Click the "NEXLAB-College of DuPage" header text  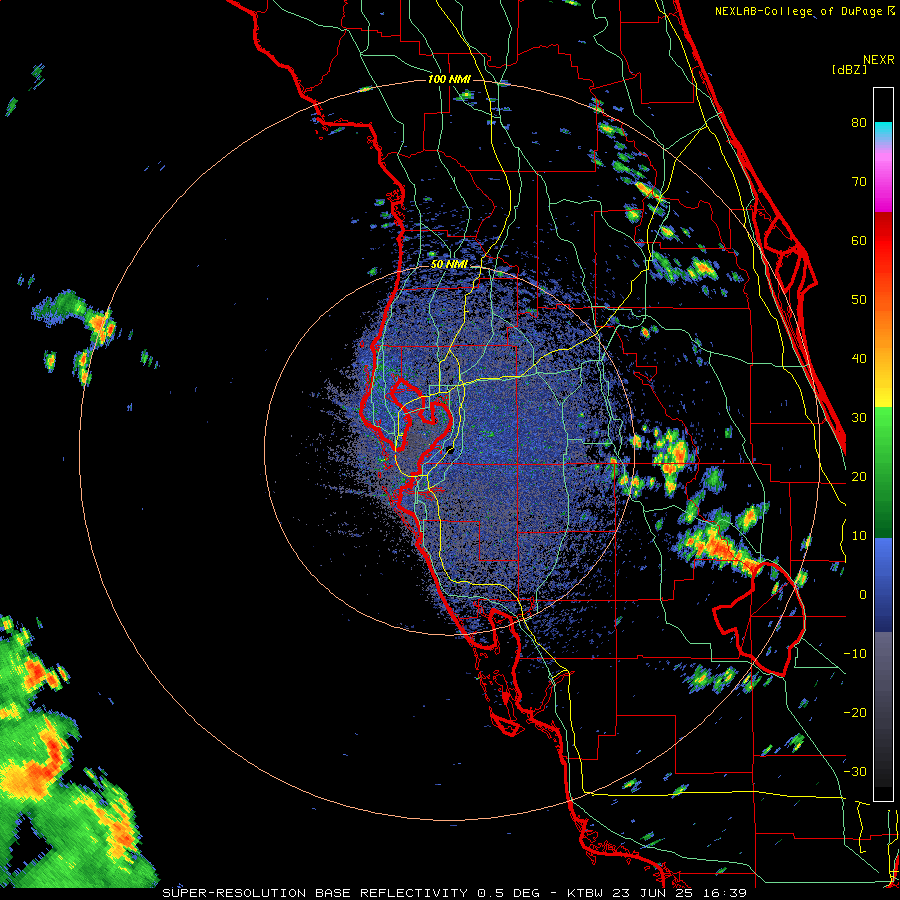798,11
